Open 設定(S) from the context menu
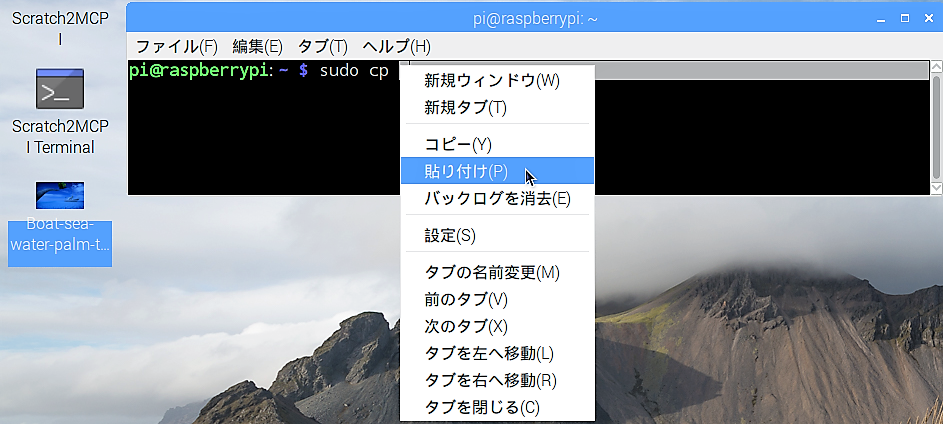The width and height of the screenshot is (943, 424). (x=497, y=235)
